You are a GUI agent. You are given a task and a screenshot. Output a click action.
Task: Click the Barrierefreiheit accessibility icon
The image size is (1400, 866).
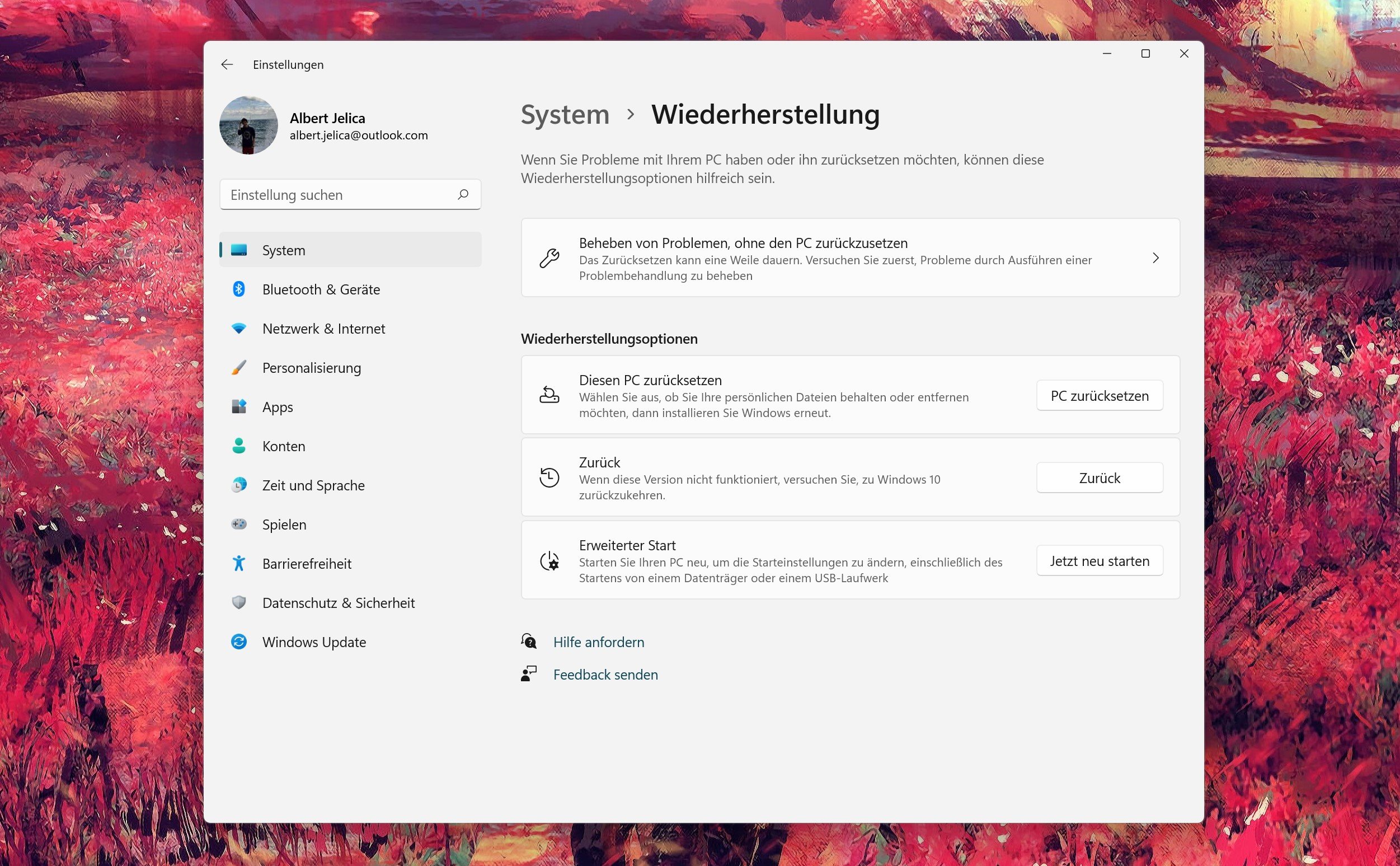(x=239, y=564)
